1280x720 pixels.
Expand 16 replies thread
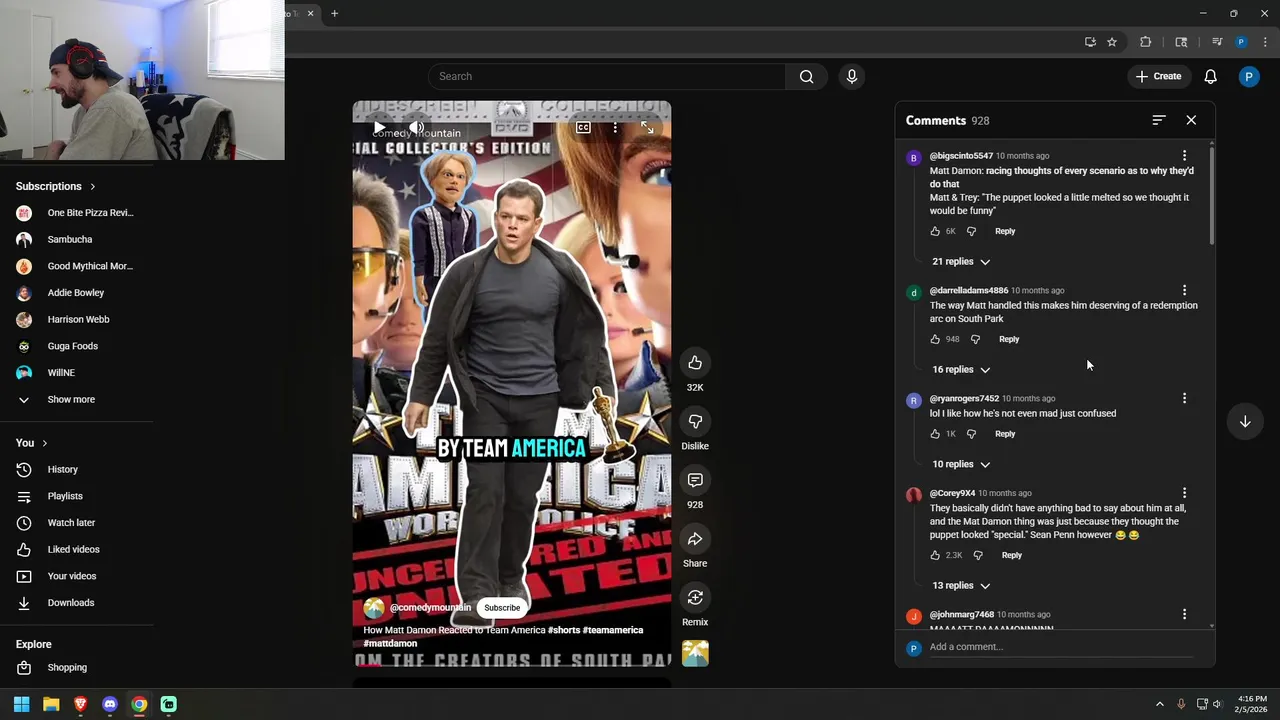961,369
